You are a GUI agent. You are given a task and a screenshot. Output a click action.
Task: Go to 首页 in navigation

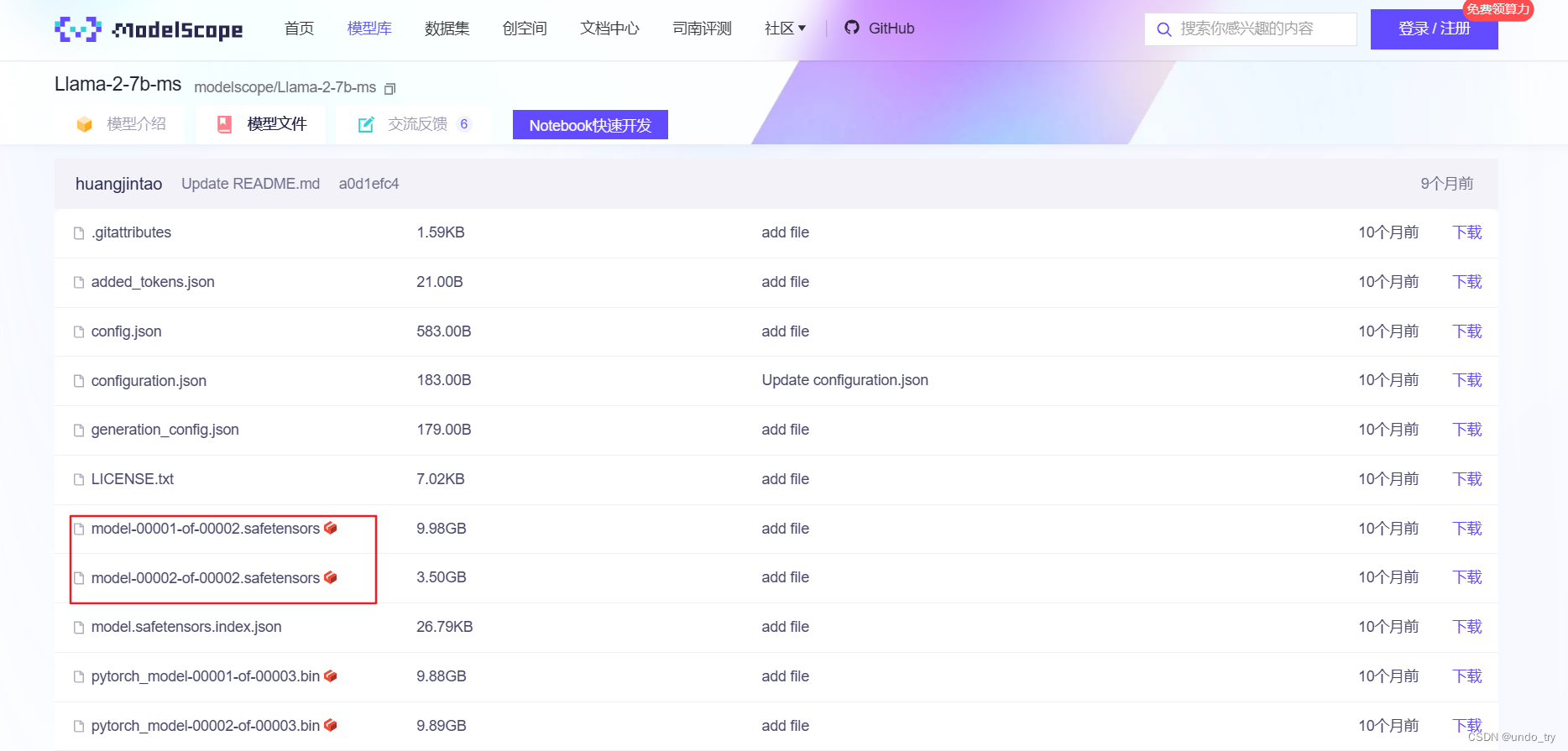(x=299, y=29)
